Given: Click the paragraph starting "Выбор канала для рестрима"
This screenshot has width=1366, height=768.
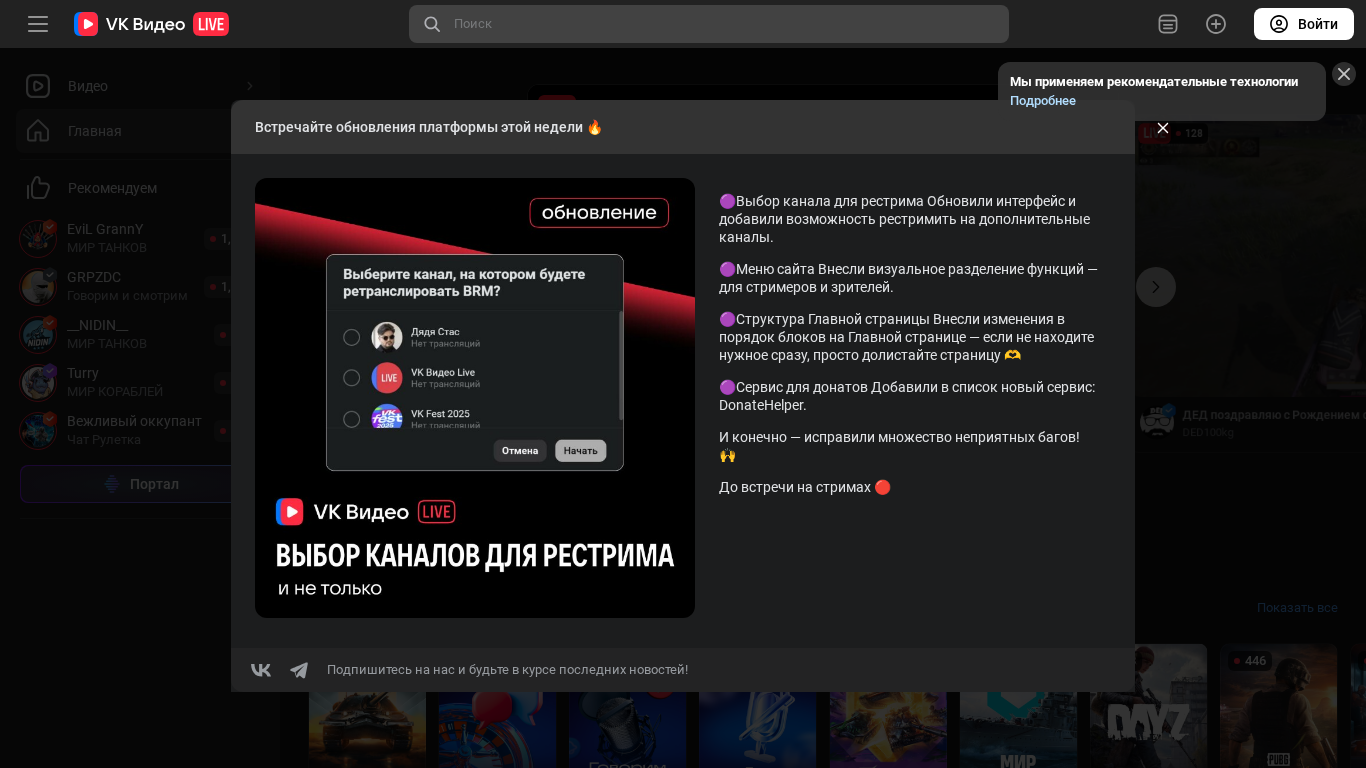Looking at the screenshot, I should [908, 219].
